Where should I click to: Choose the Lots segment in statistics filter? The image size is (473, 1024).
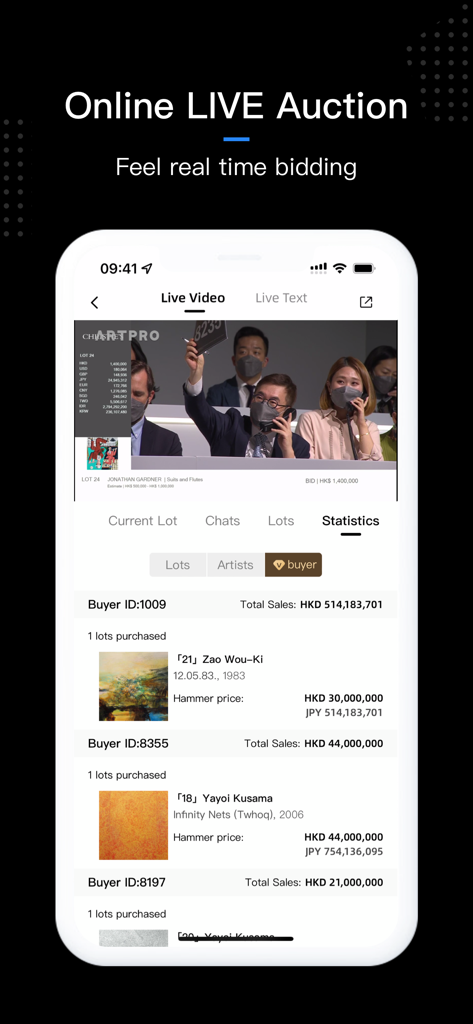click(178, 565)
